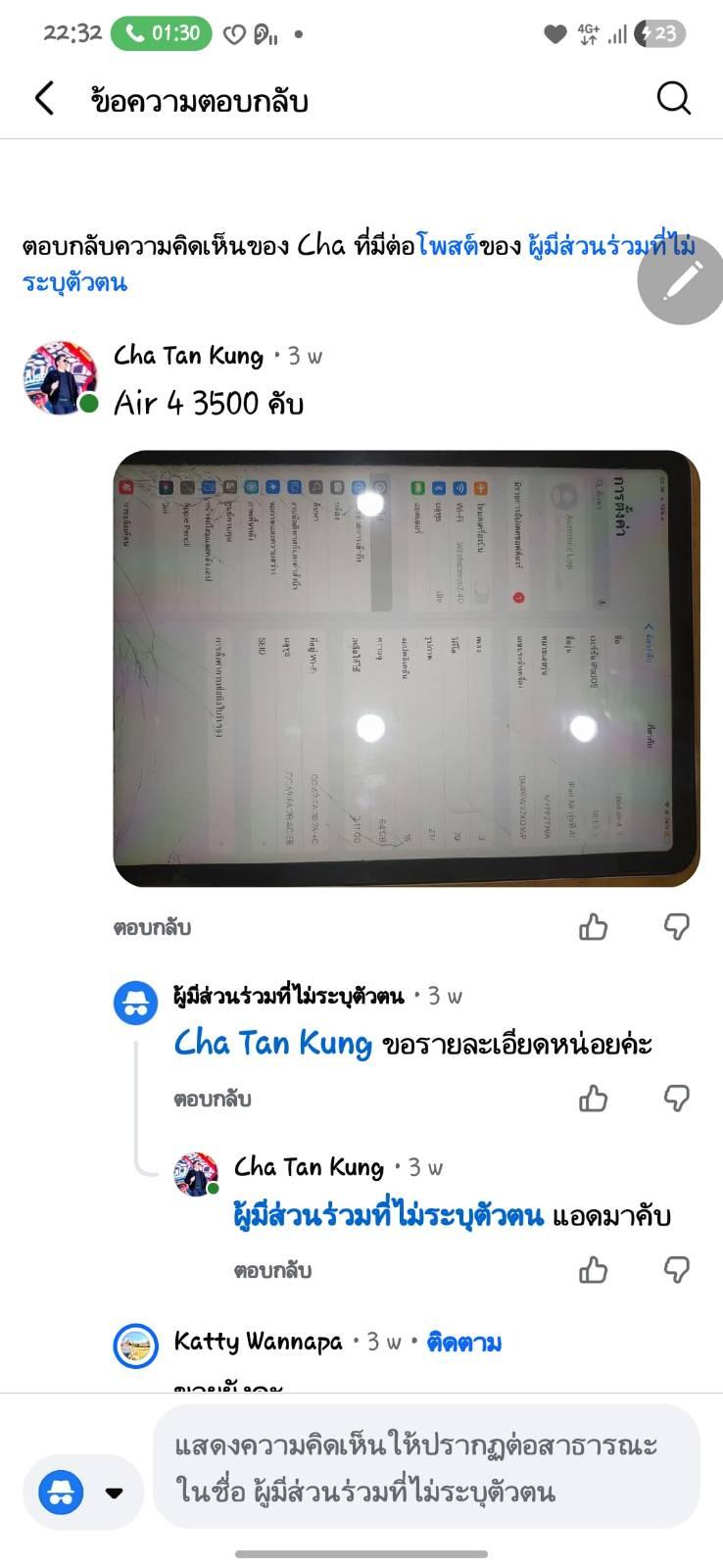Tap the back arrow in header
This screenshot has height=1568, width=723.
[x=44, y=98]
